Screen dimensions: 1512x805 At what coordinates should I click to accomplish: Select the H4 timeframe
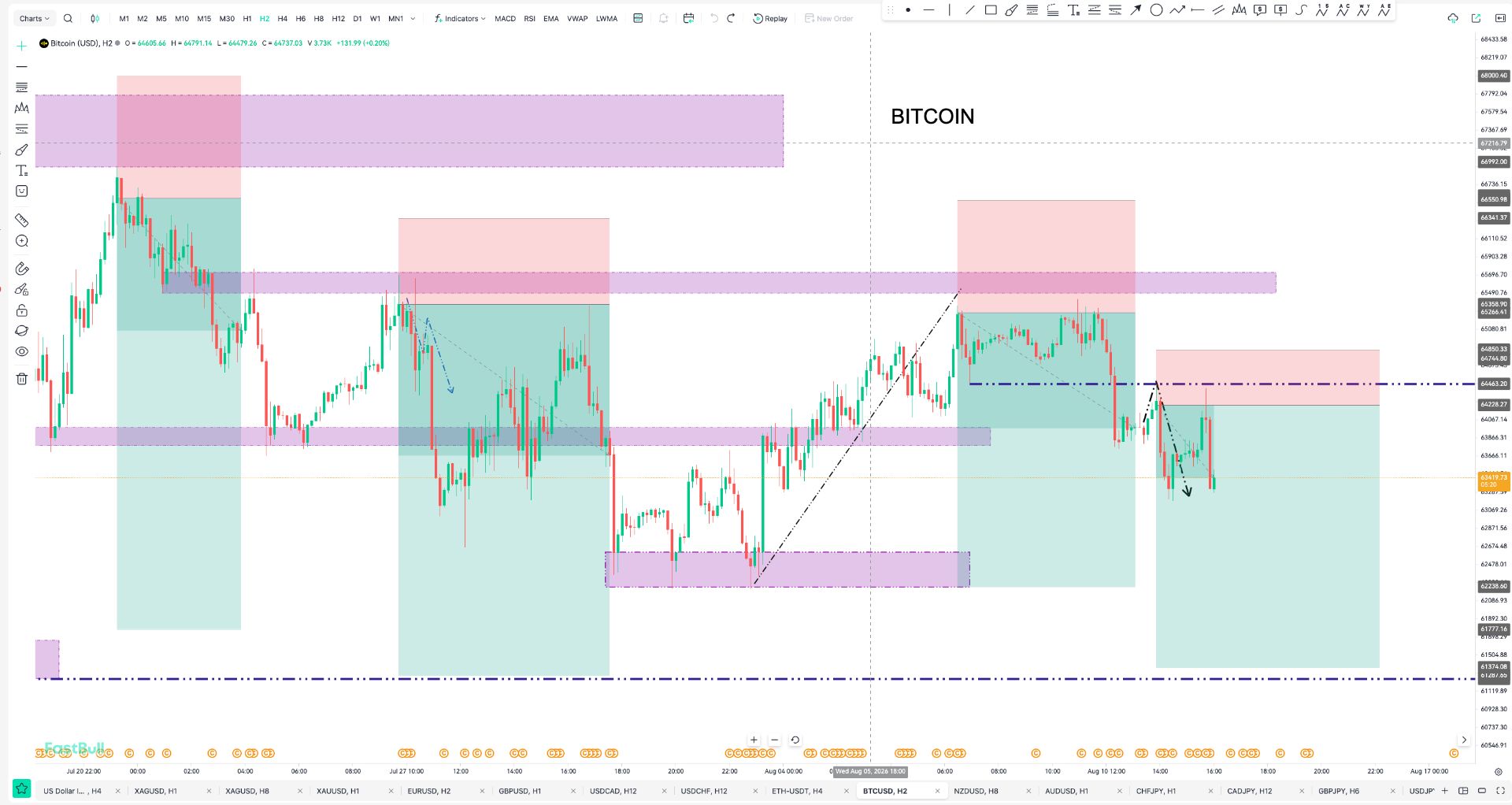tap(282, 18)
